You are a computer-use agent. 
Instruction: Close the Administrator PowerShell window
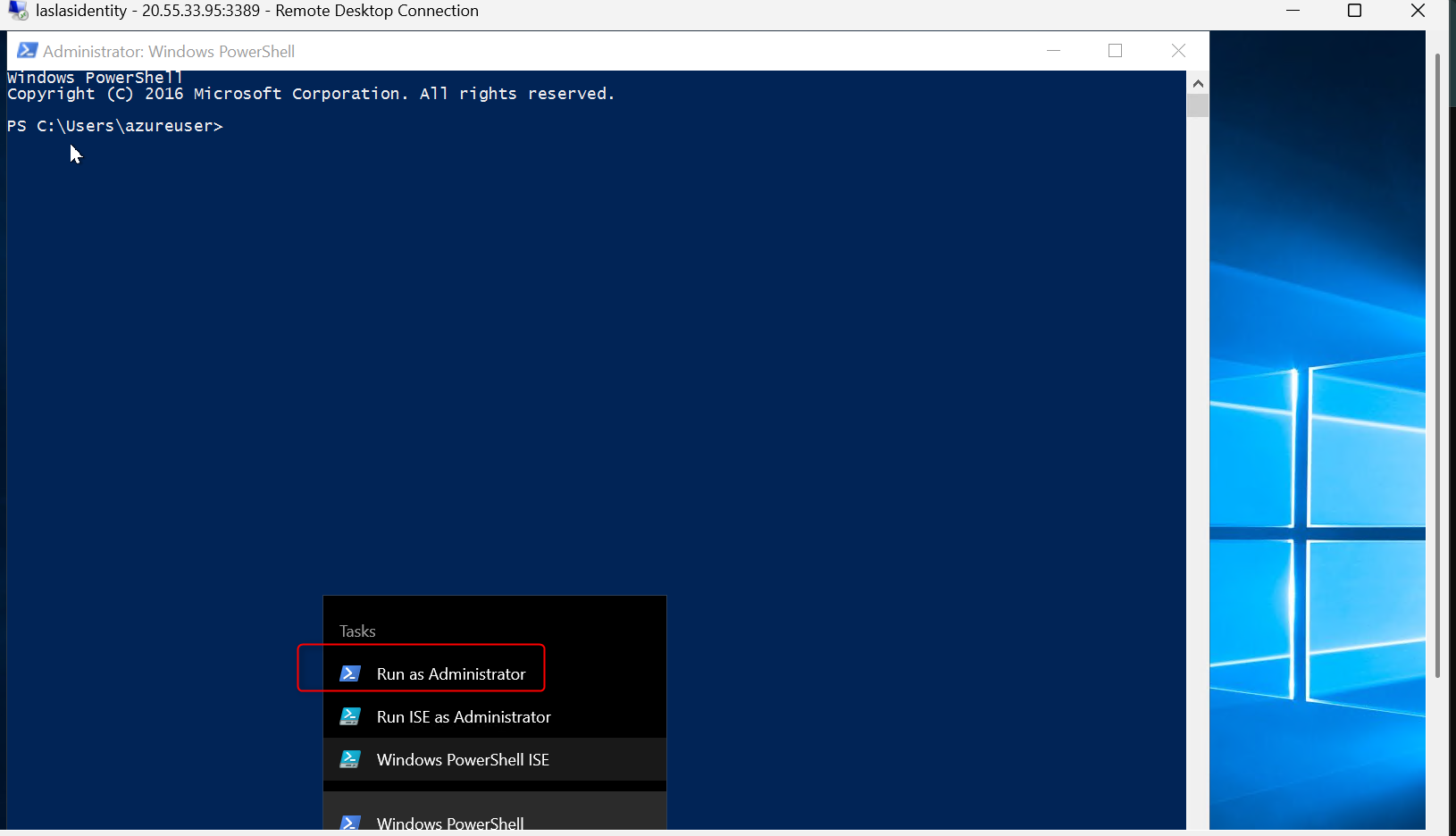pos(1178,51)
